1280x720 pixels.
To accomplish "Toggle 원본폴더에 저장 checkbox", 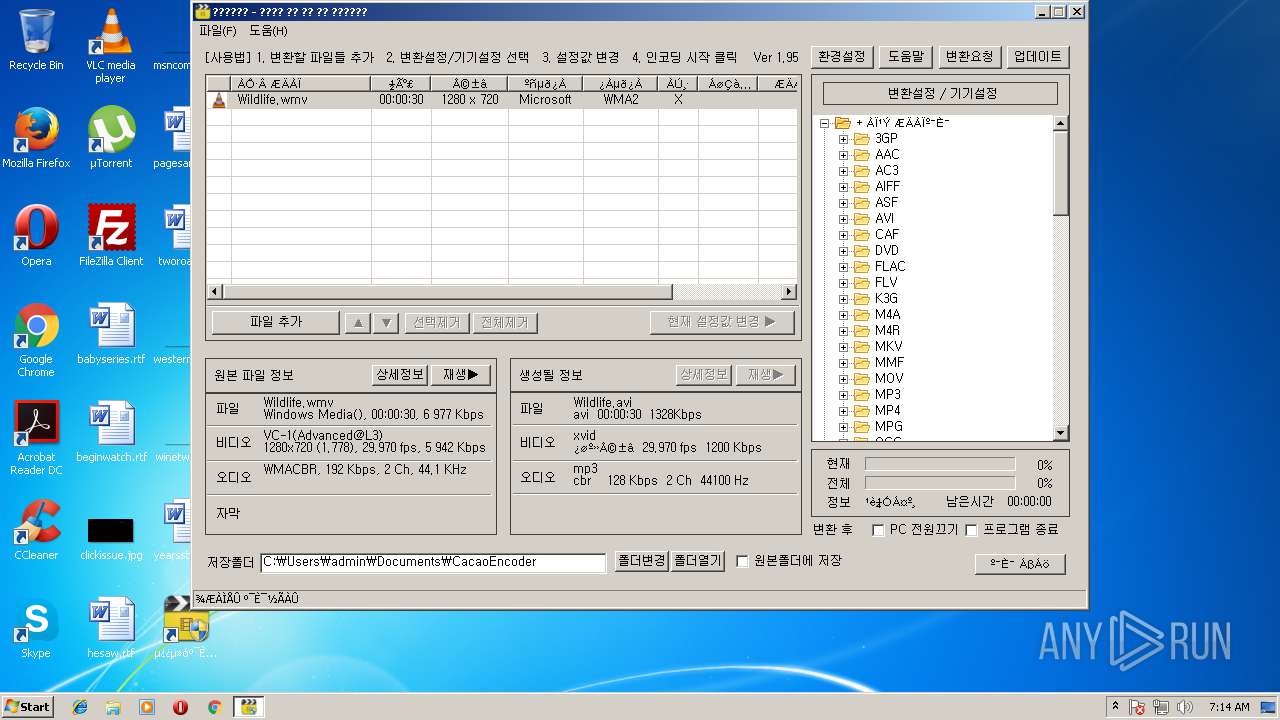I will click(742, 561).
